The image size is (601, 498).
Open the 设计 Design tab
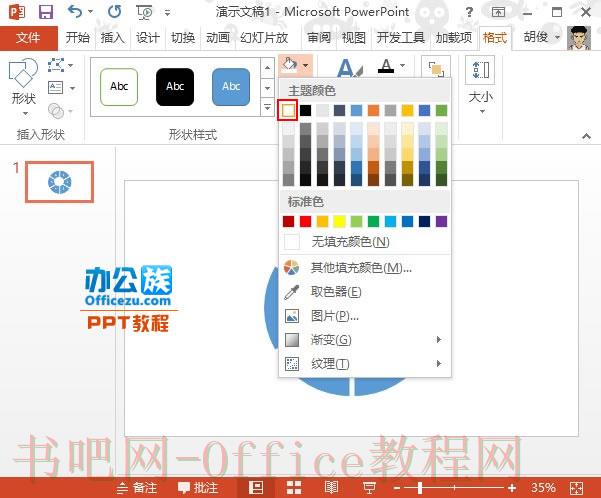point(148,38)
